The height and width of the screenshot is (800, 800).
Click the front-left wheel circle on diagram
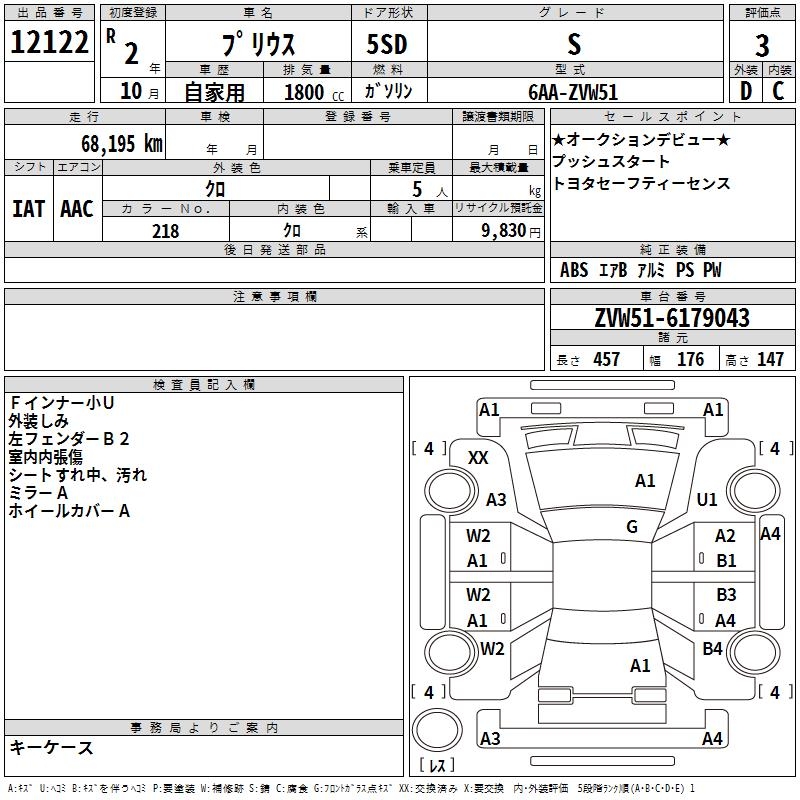click(451, 491)
